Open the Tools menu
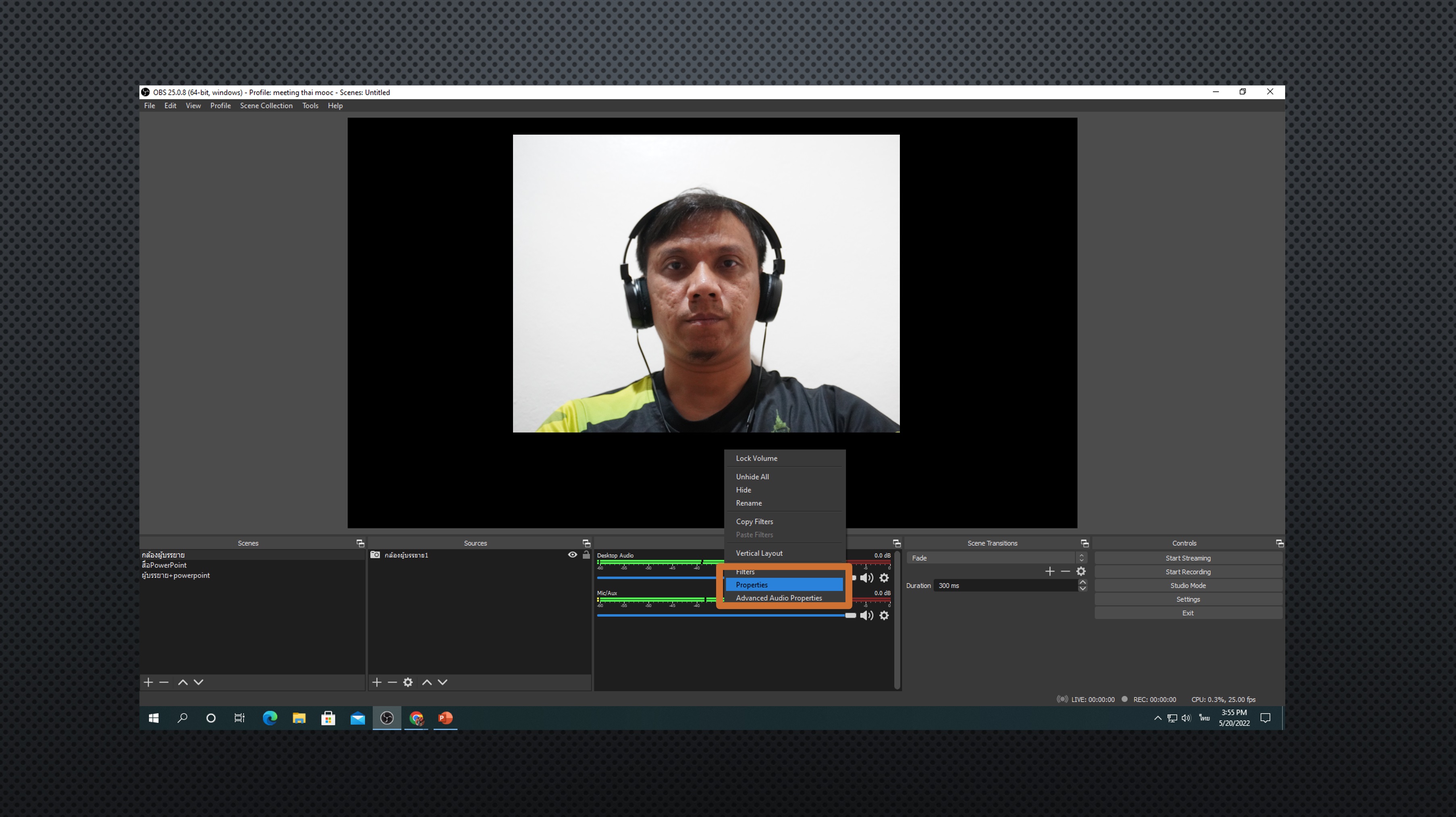This screenshot has height=817, width=1456. point(310,106)
